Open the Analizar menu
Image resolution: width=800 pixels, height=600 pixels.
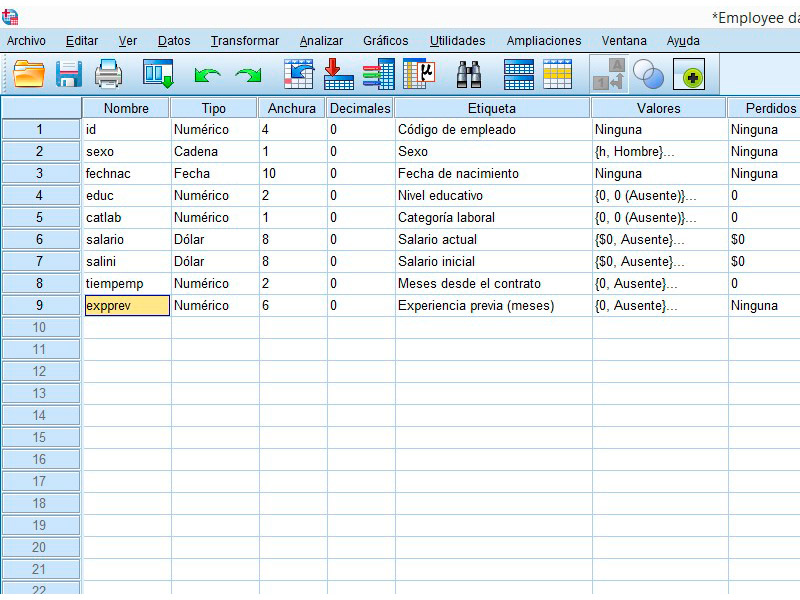coord(321,41)
